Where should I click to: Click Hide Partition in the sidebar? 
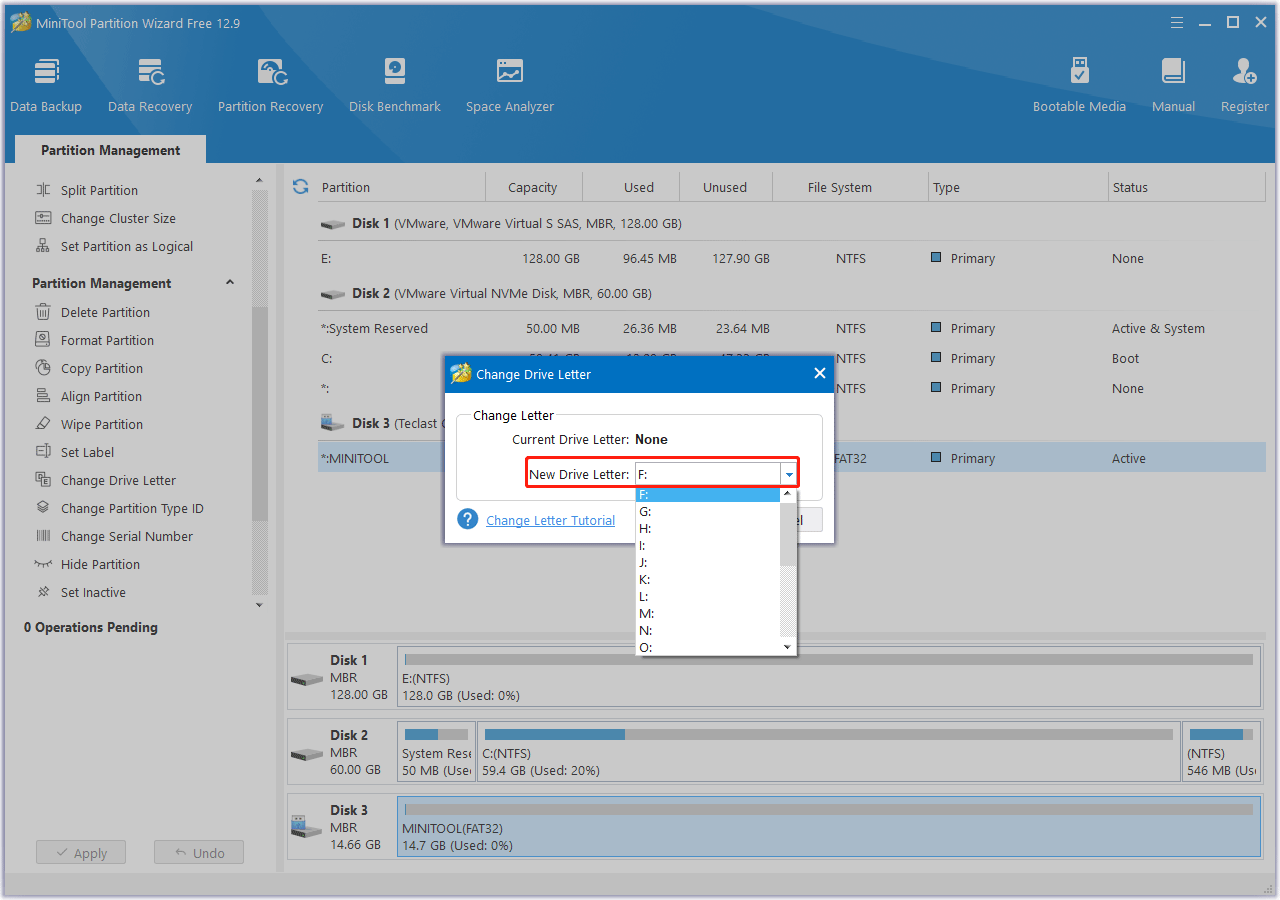pyautogui.click(x=100, y=564)
